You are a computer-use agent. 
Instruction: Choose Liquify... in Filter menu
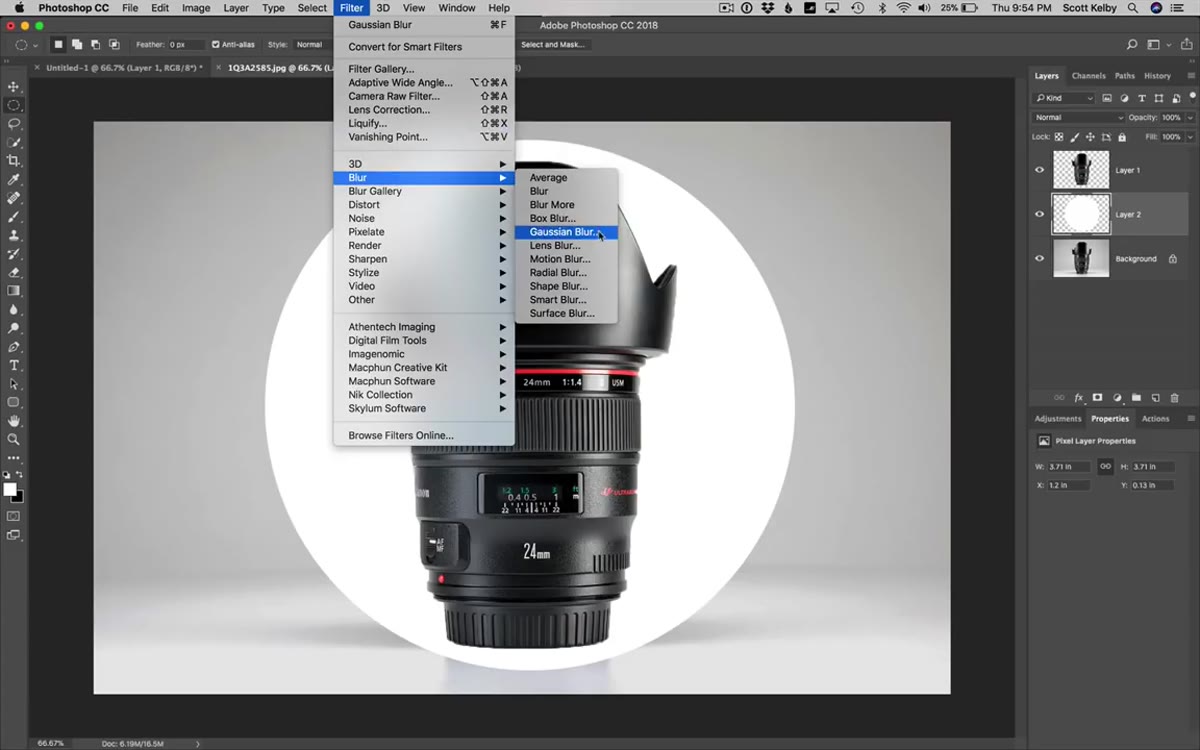coord(424,123)
